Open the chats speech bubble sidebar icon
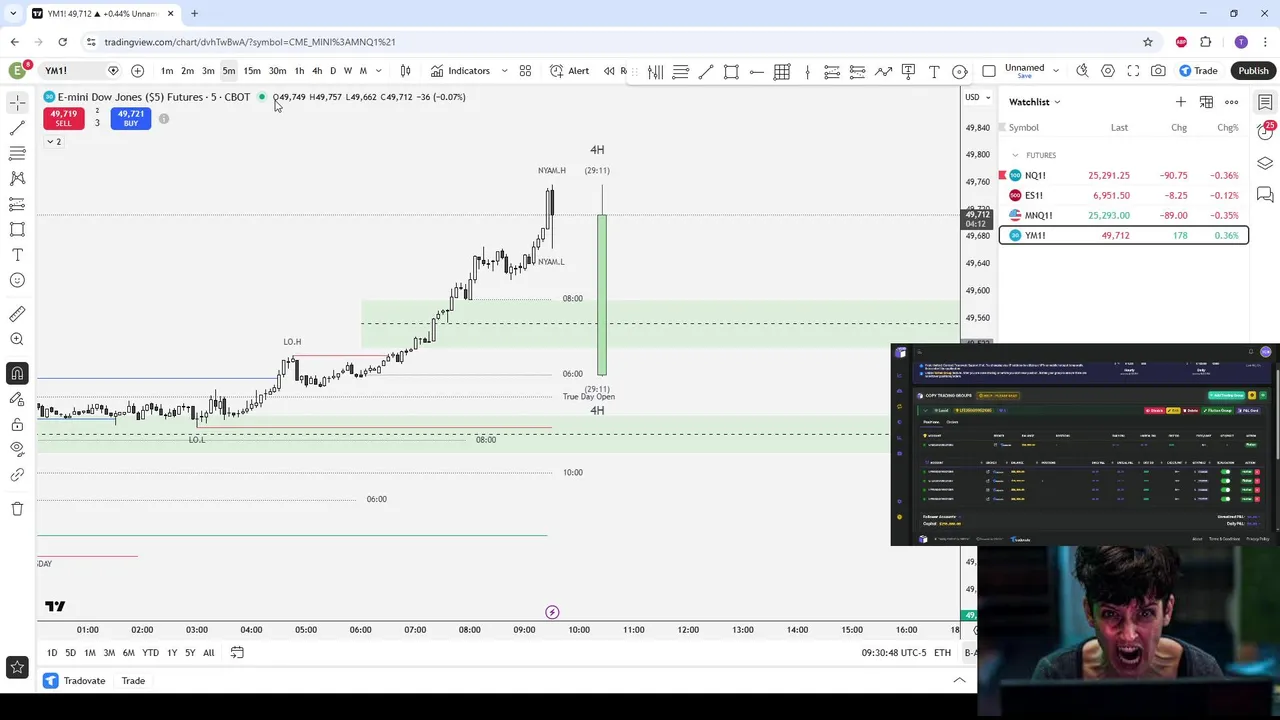This screenshot has width=1280, height=720. pos(1265,195)
